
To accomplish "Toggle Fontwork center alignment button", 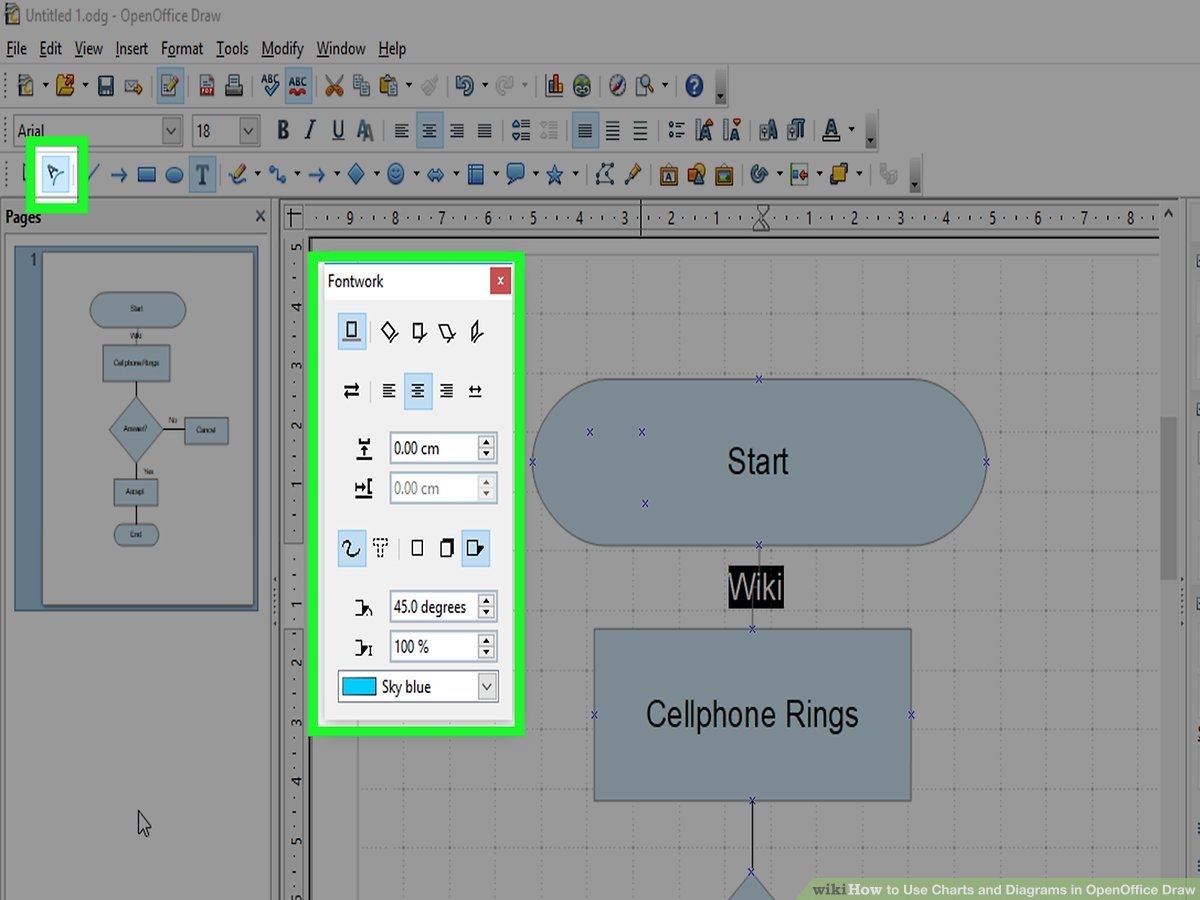I will 418,391.
